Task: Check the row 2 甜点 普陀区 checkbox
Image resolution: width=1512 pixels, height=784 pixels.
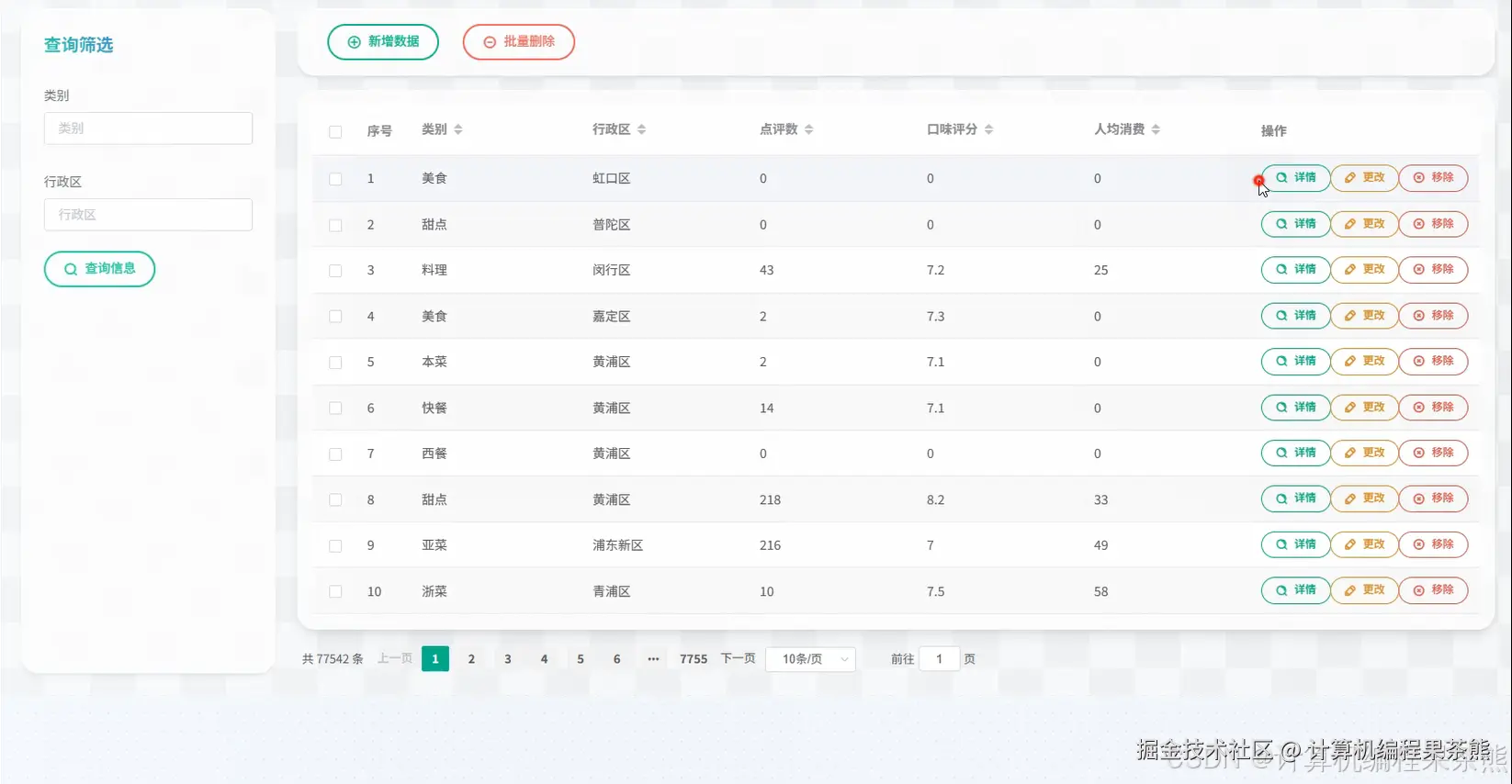Action: click(335, 225)
